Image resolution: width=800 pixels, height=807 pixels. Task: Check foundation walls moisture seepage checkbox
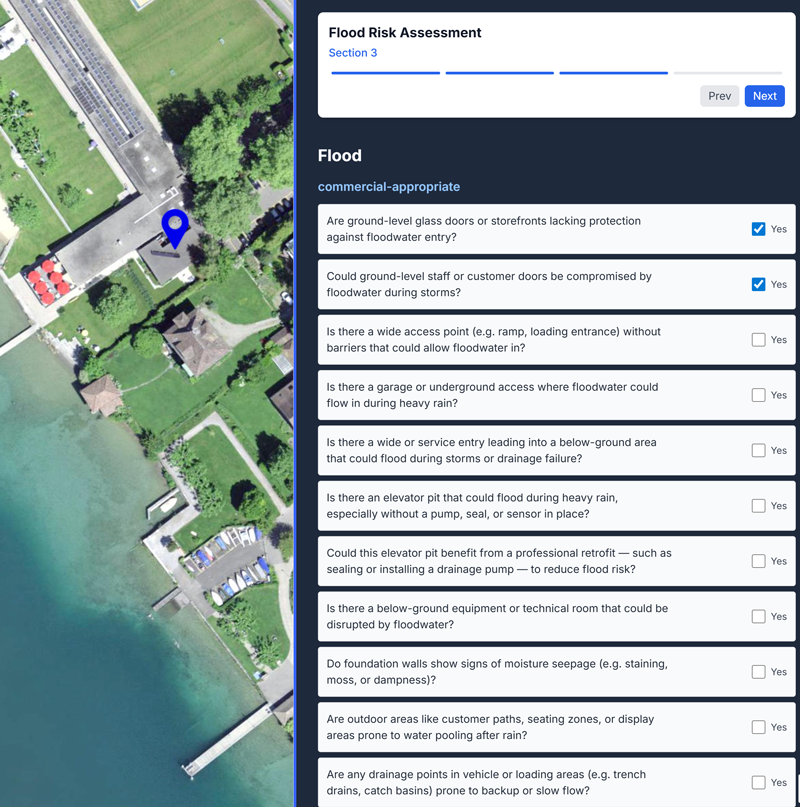[x=758, y=672]
